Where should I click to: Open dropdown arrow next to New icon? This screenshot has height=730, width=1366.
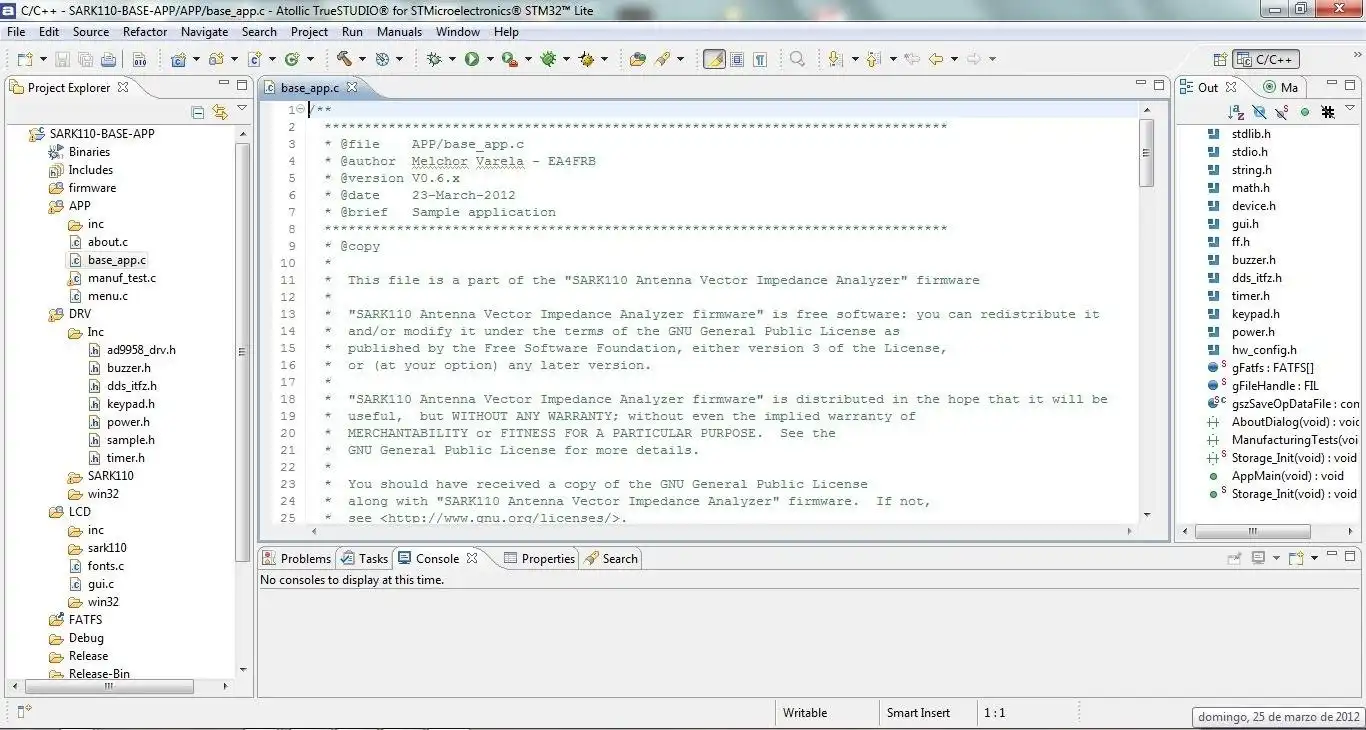pos(42,60)
